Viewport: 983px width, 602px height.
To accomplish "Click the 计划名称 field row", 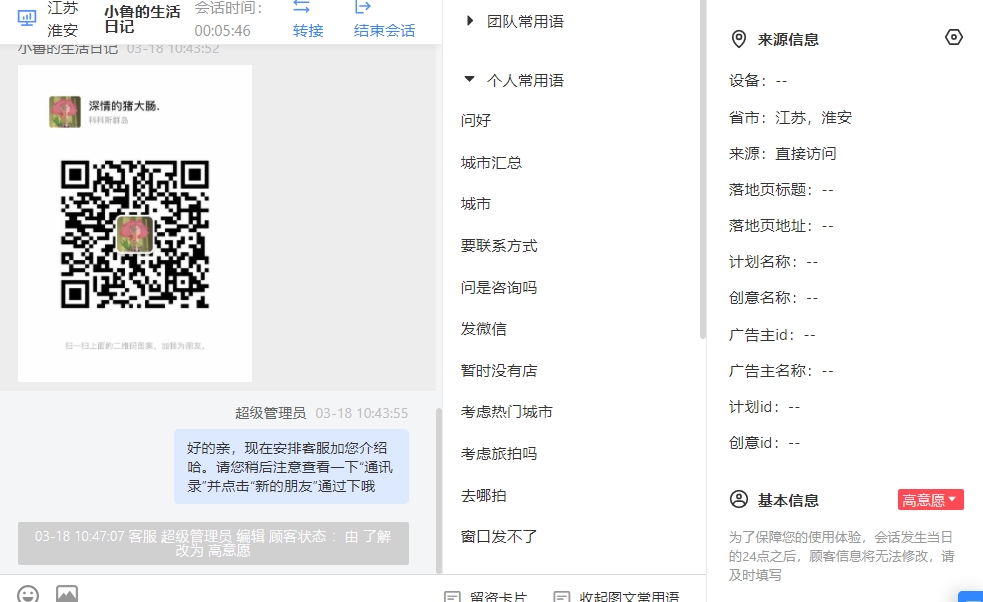I will tap(774, 261).
